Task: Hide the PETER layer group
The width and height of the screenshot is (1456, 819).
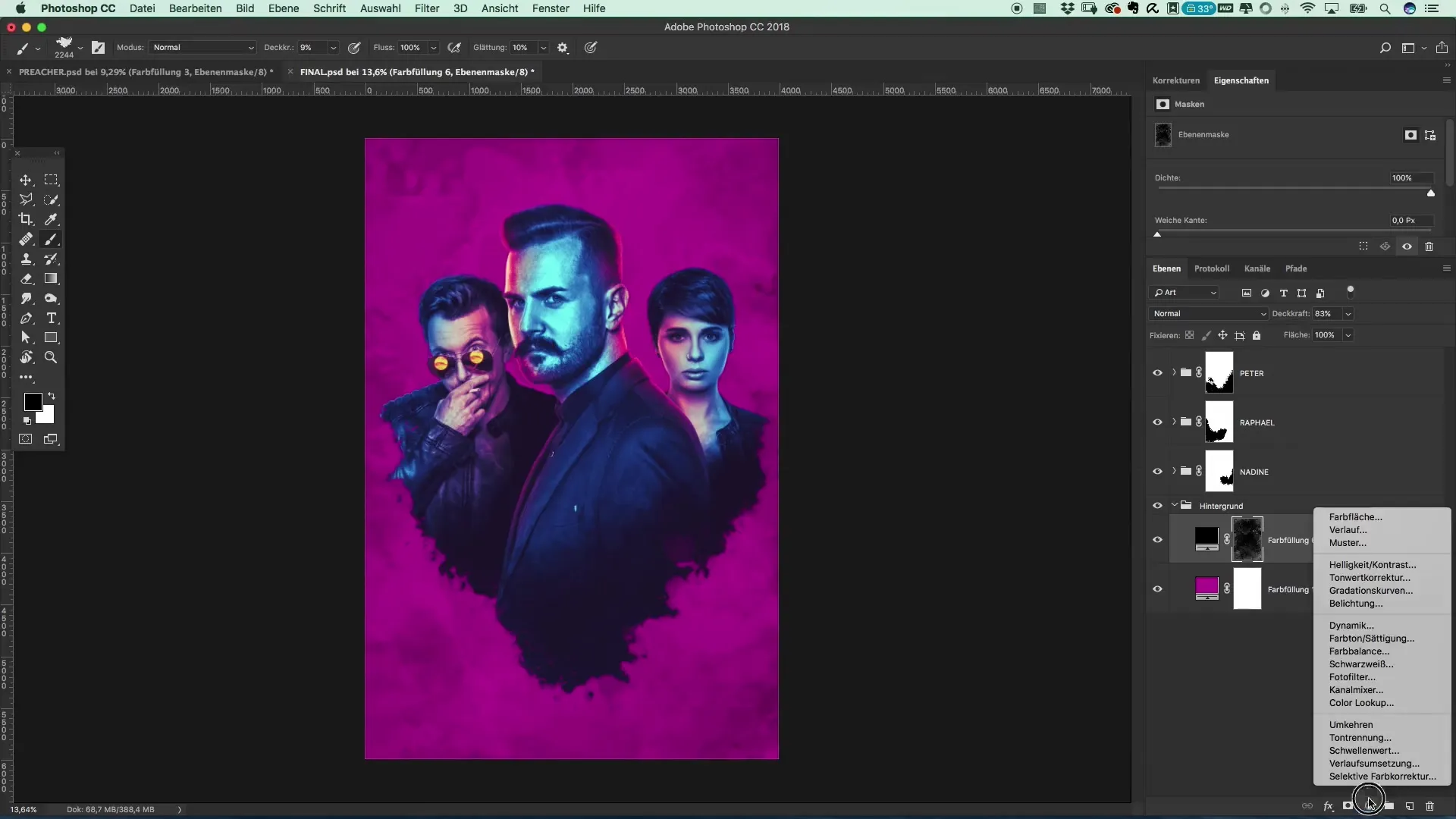Action: pos(1157,373)
